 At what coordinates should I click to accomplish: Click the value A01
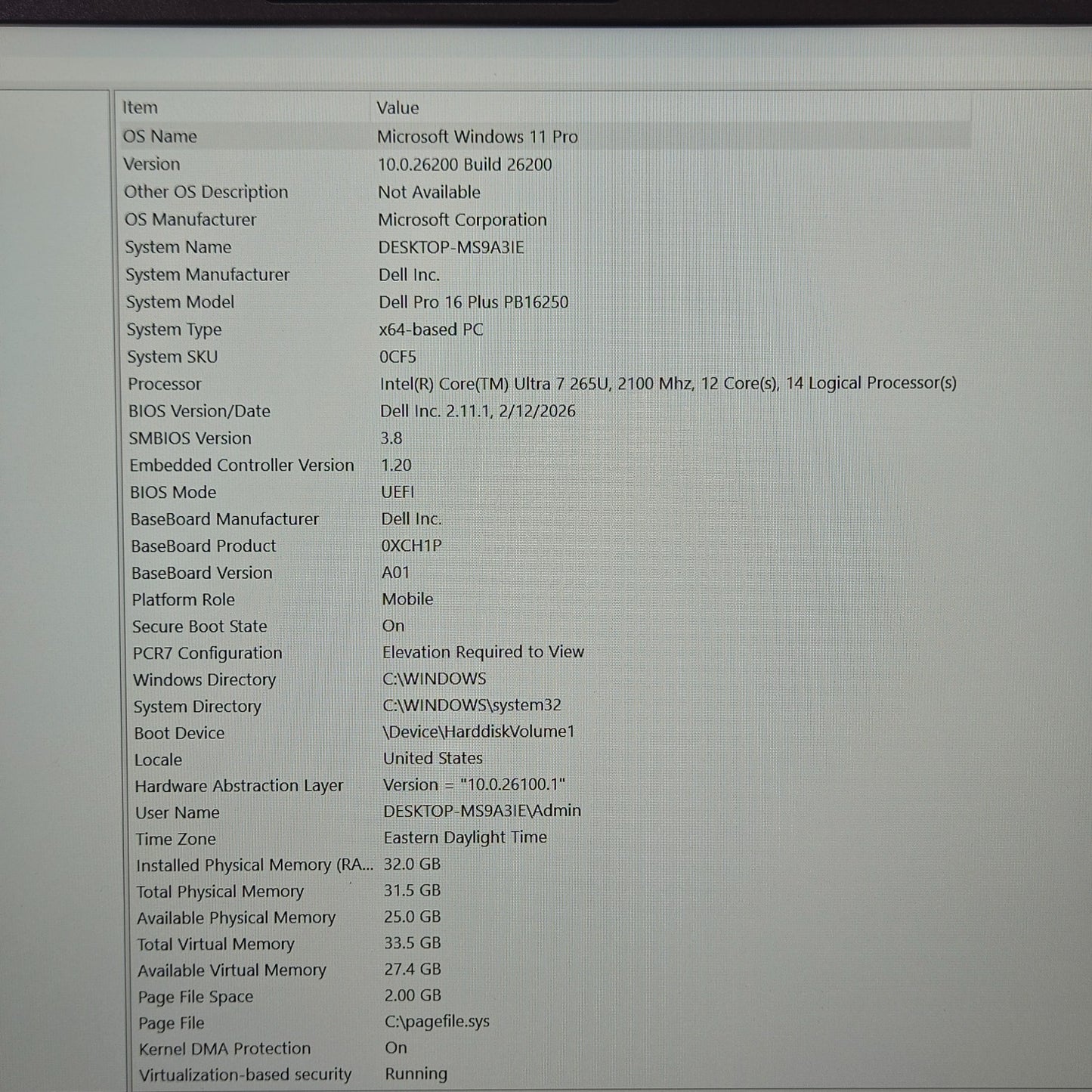click(396, 573)
